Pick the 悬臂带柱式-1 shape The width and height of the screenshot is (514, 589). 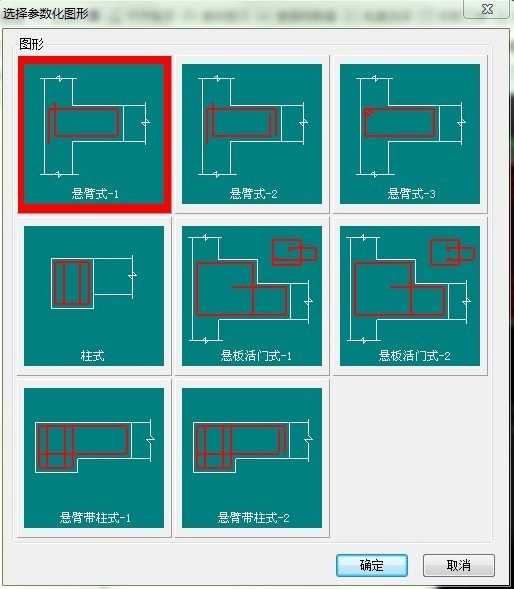point(94,458)
